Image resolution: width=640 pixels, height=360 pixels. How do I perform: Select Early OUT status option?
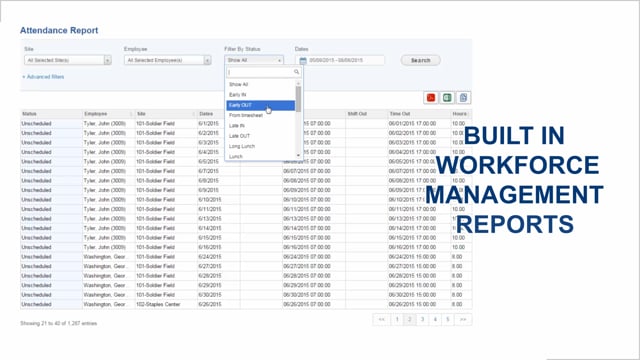coord(260,105)
